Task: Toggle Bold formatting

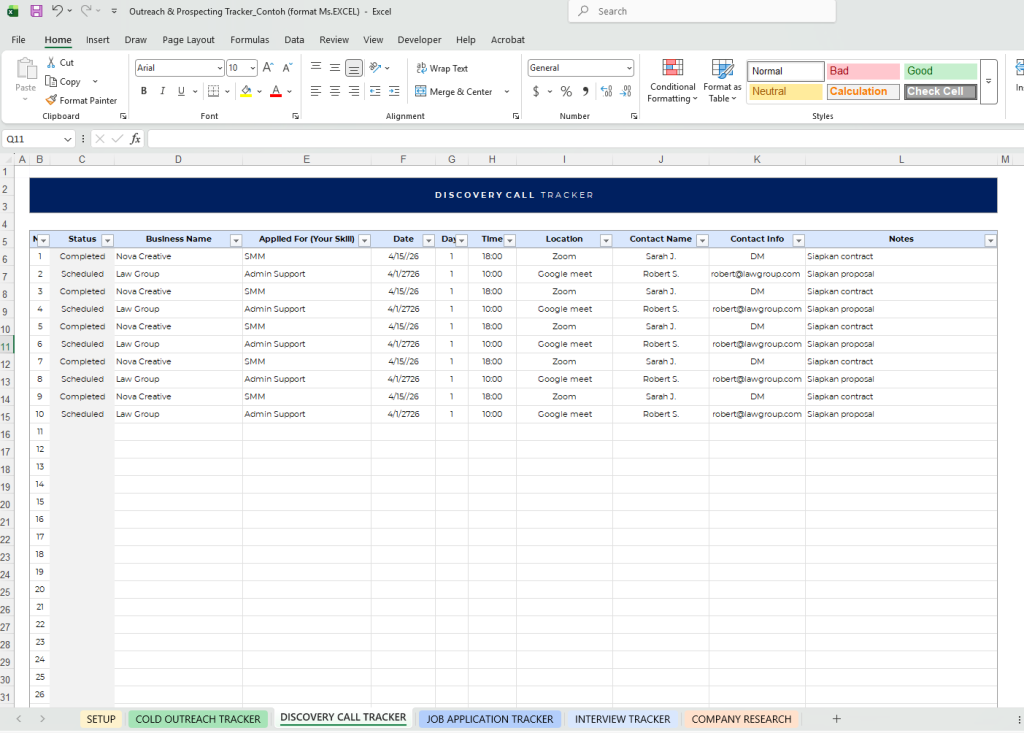Action: pos(144,91)
